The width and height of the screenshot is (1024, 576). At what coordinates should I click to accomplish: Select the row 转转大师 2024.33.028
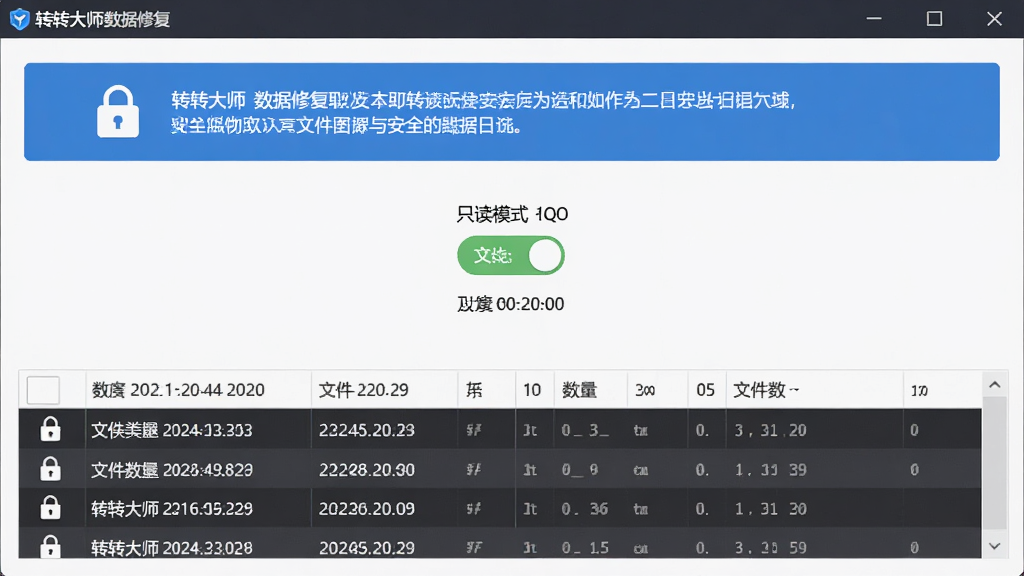(500, 543)
